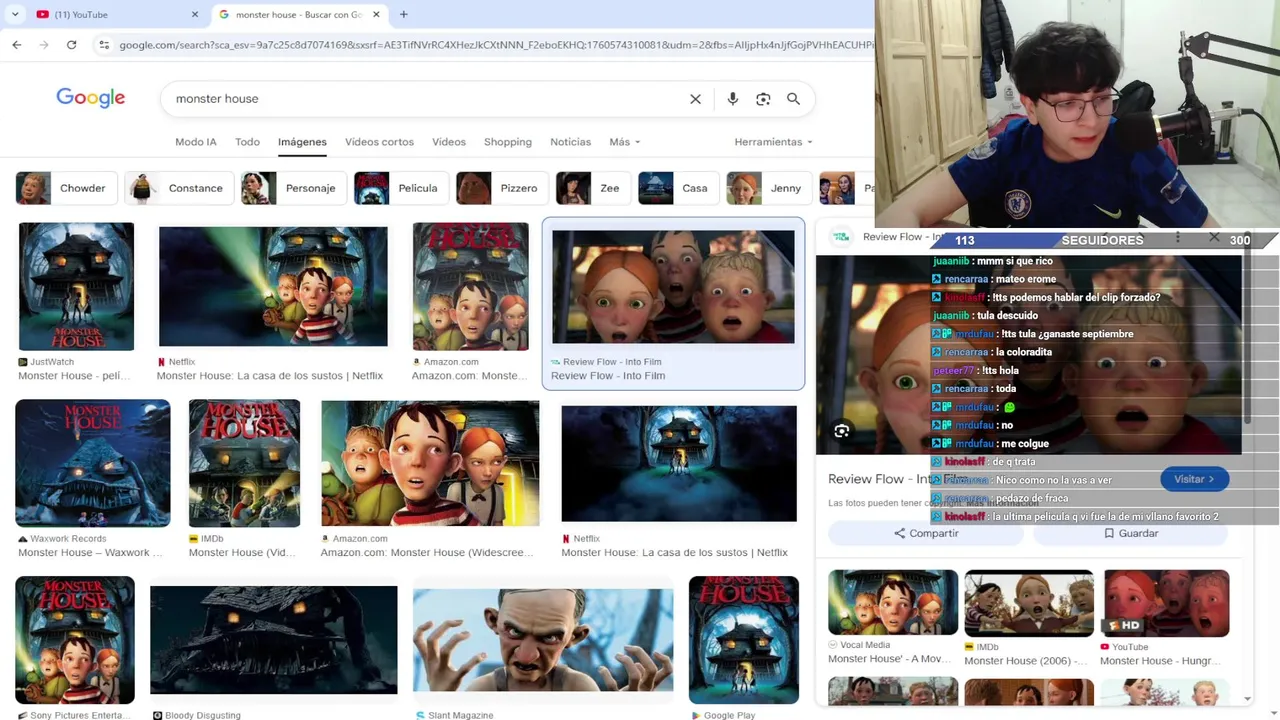Close the YouTube tab

tap(195, 14)
